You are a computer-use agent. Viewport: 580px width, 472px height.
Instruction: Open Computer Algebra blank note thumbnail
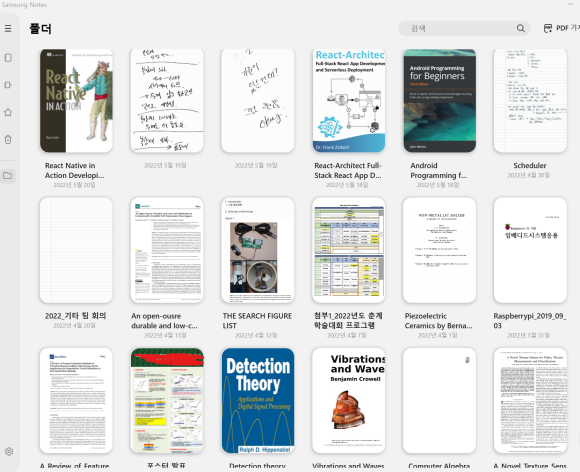(x=439, y=401)
